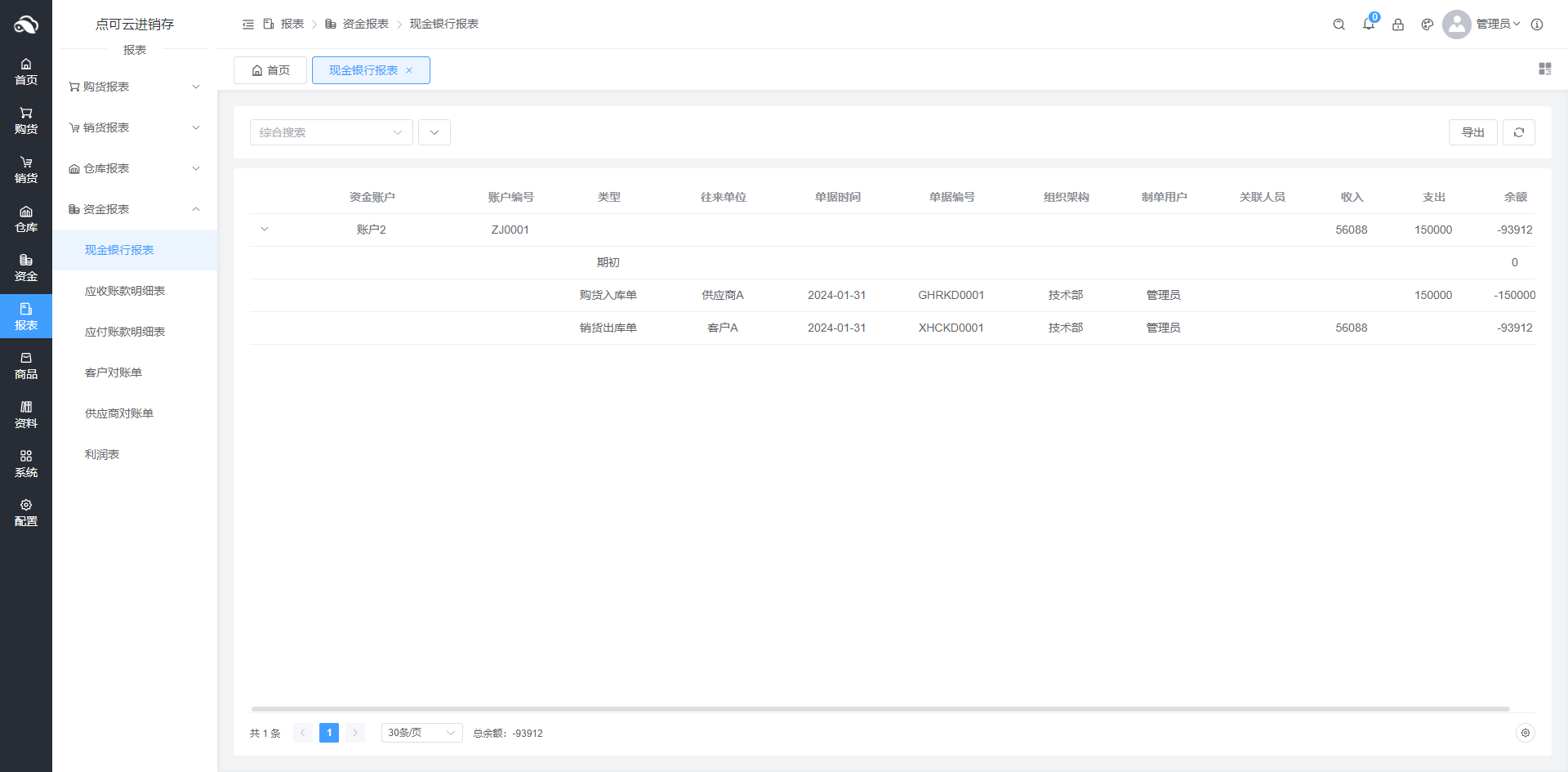Viewport: 1568px width, 772px height.
Task: Click the 导出 export button
Action: click(x=1472, y=132)
